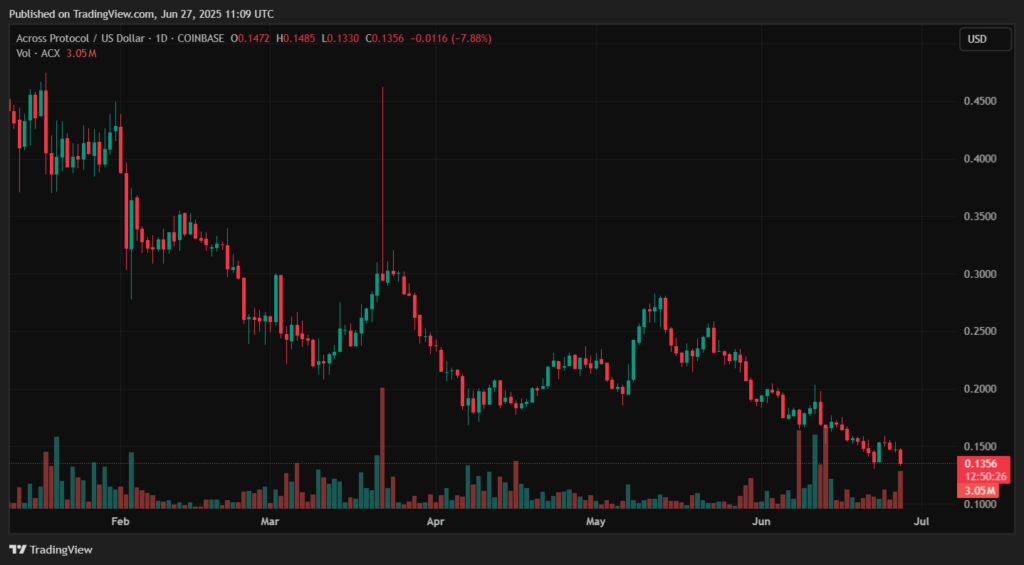
Task: Click the 0.4500 price axis label
Action: (977, 101)
